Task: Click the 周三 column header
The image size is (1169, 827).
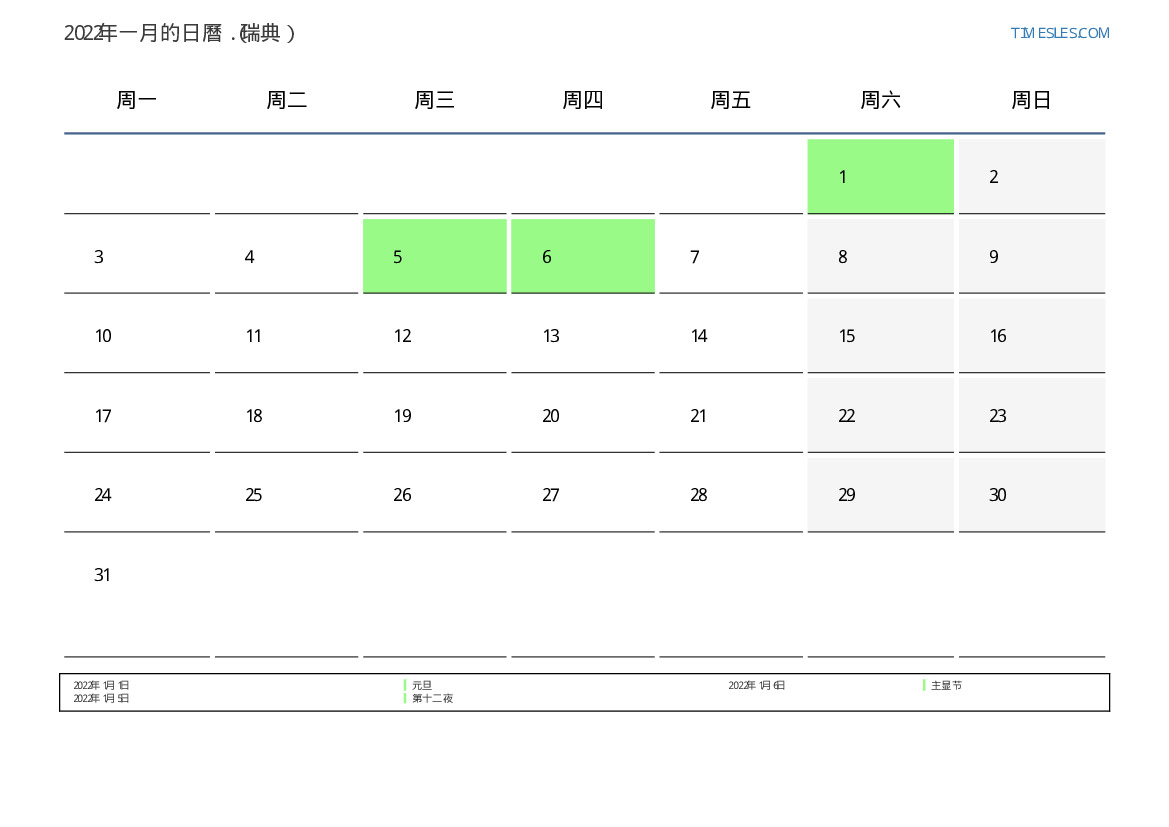Action: (x=434, y=100)
